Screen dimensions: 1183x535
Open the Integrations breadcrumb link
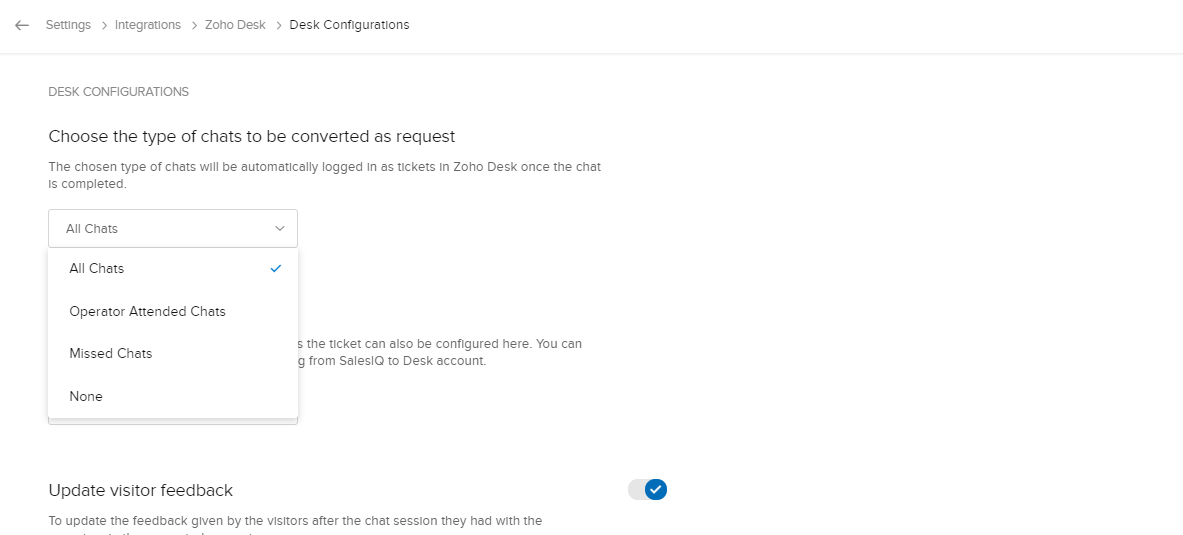tap(148, 25)
